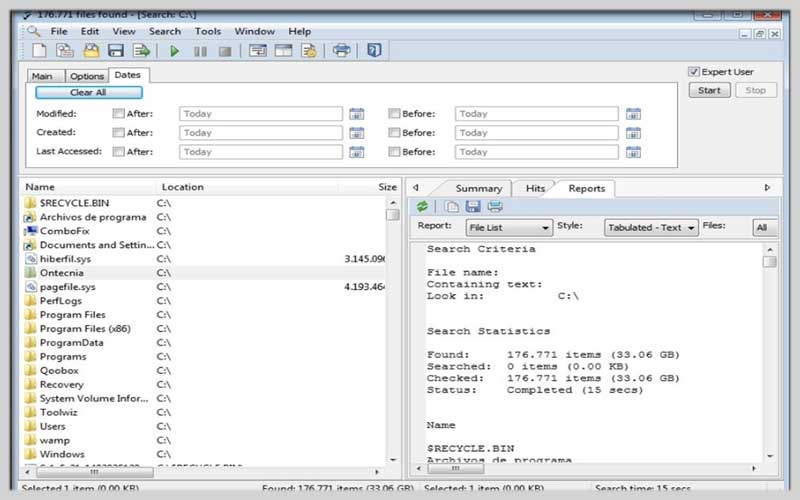This screenshot has height=500, width=800.
Task: Open calendar for Modified Before date
Action: tap(633, 114)
